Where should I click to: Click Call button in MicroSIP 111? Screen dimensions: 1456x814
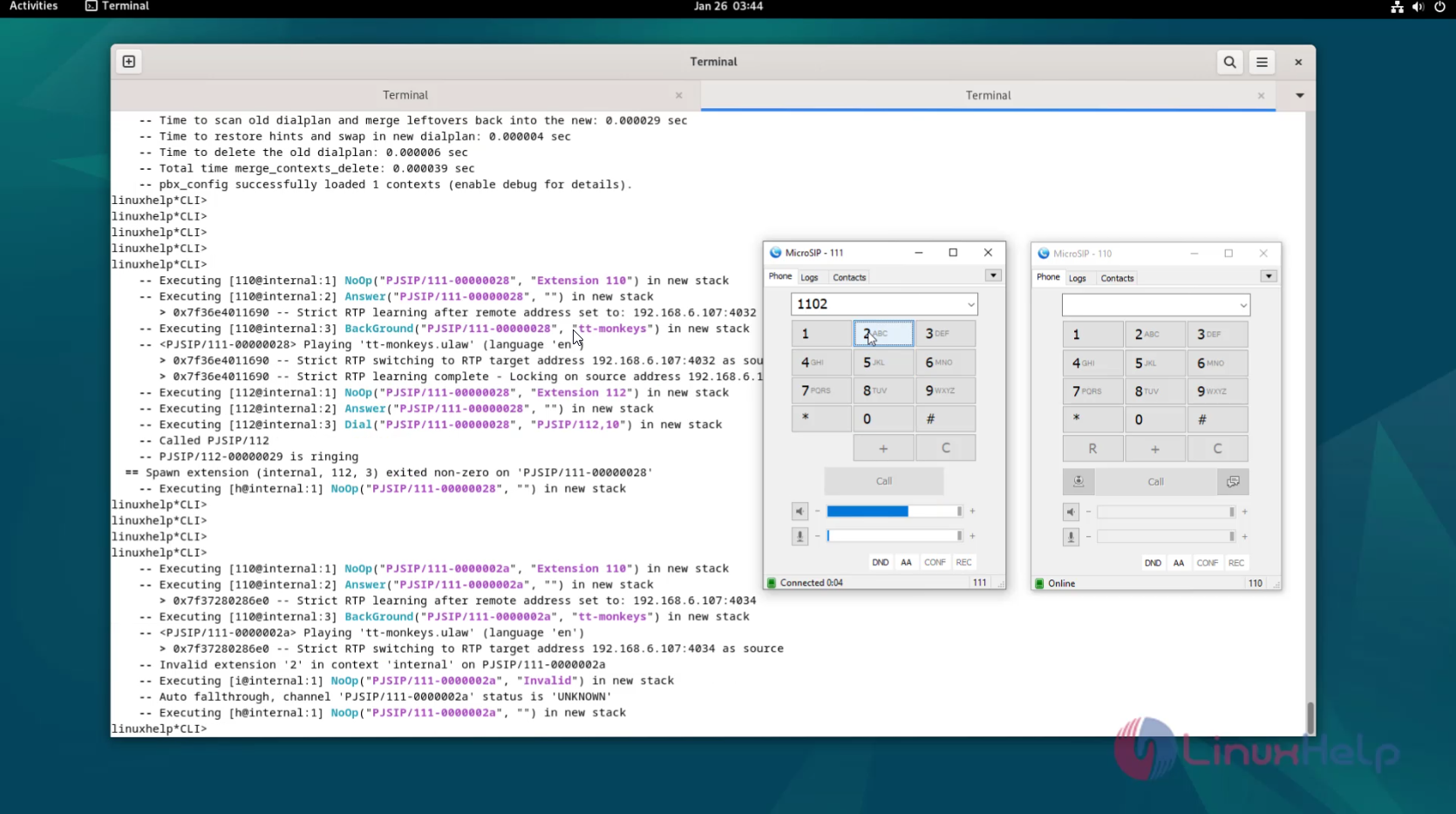(884, 481)
